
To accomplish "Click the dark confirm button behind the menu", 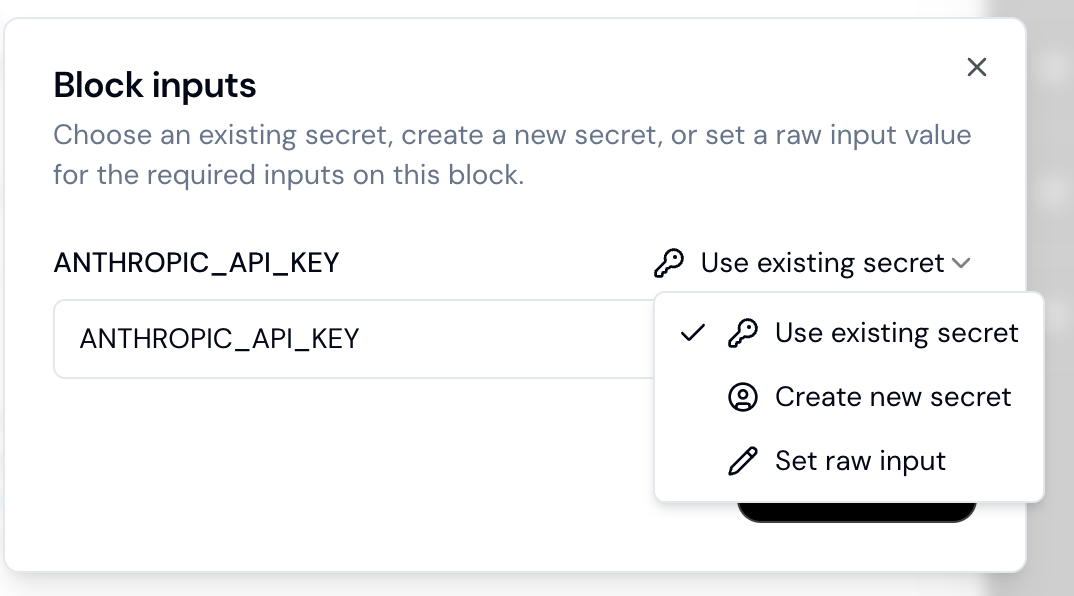I will click(x=857, y=509).
